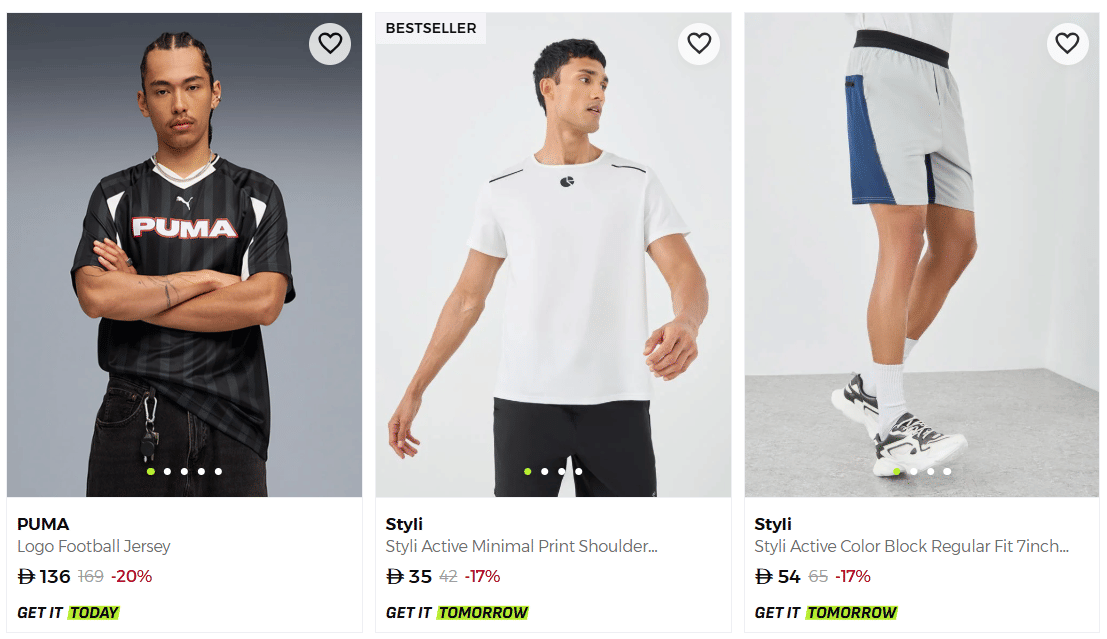This screenshot has width=1107, height=639.
Task: Click the Get It Today delivery label
Action: click(x=68, y=612)
